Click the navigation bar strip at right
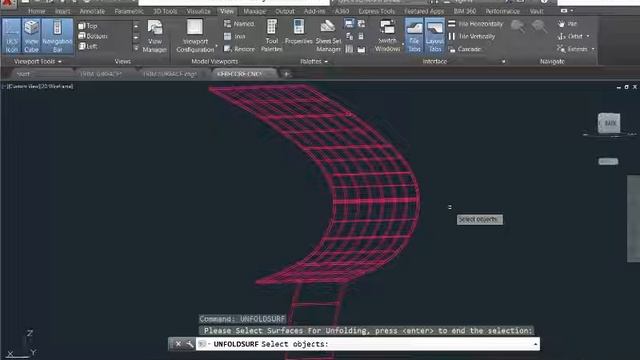This screenshot has width=640, height=360. tap(633, 219)
